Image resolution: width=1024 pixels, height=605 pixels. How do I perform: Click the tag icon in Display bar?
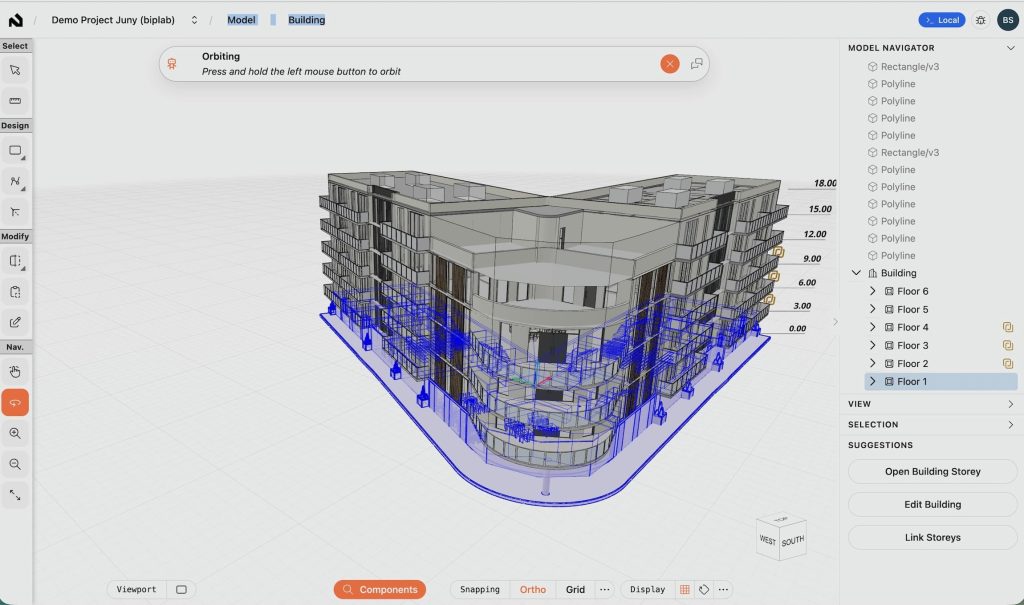click(704, 589)
